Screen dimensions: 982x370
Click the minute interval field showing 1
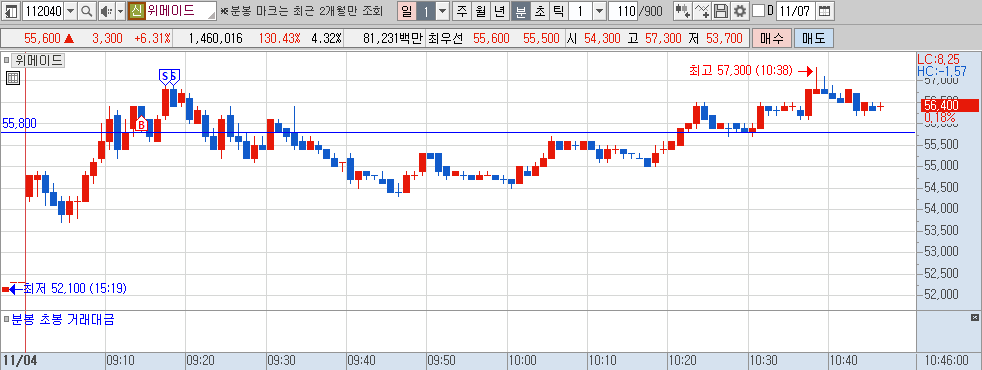[581, 11]
